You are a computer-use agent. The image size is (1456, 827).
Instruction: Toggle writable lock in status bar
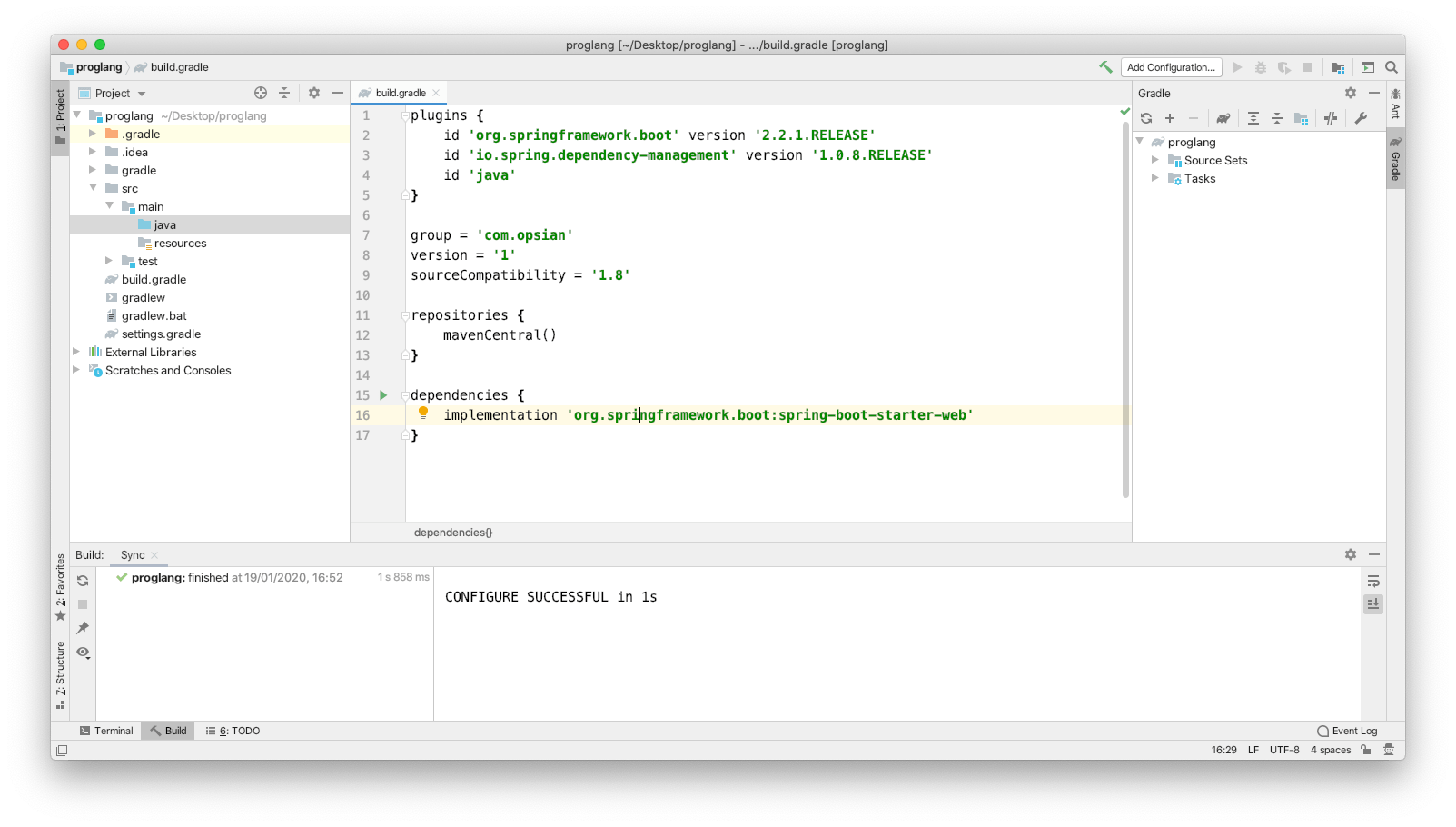coord(1366,749)
